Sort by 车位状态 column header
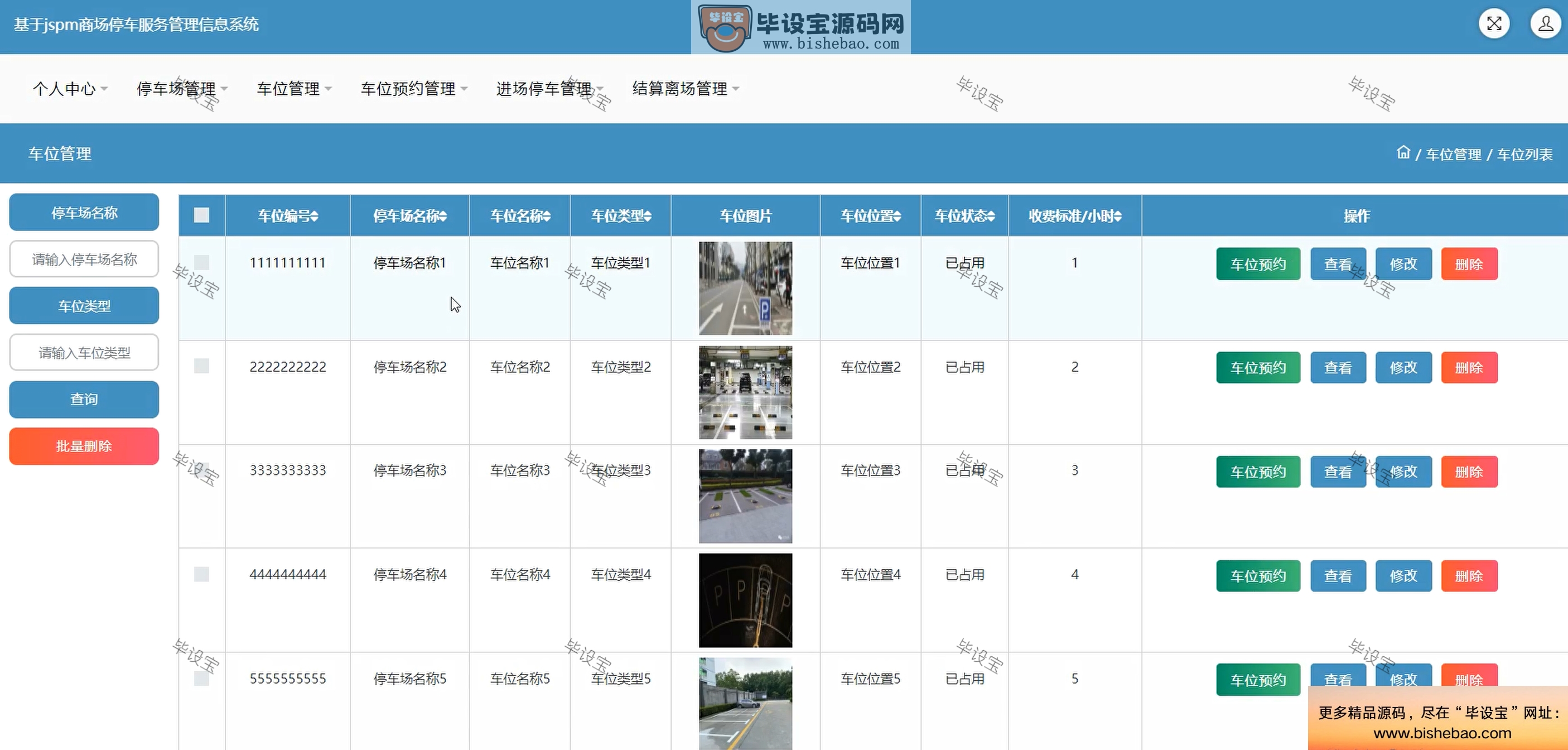The width and height of the screenshot is (1568, 750). tap(965, 216)
